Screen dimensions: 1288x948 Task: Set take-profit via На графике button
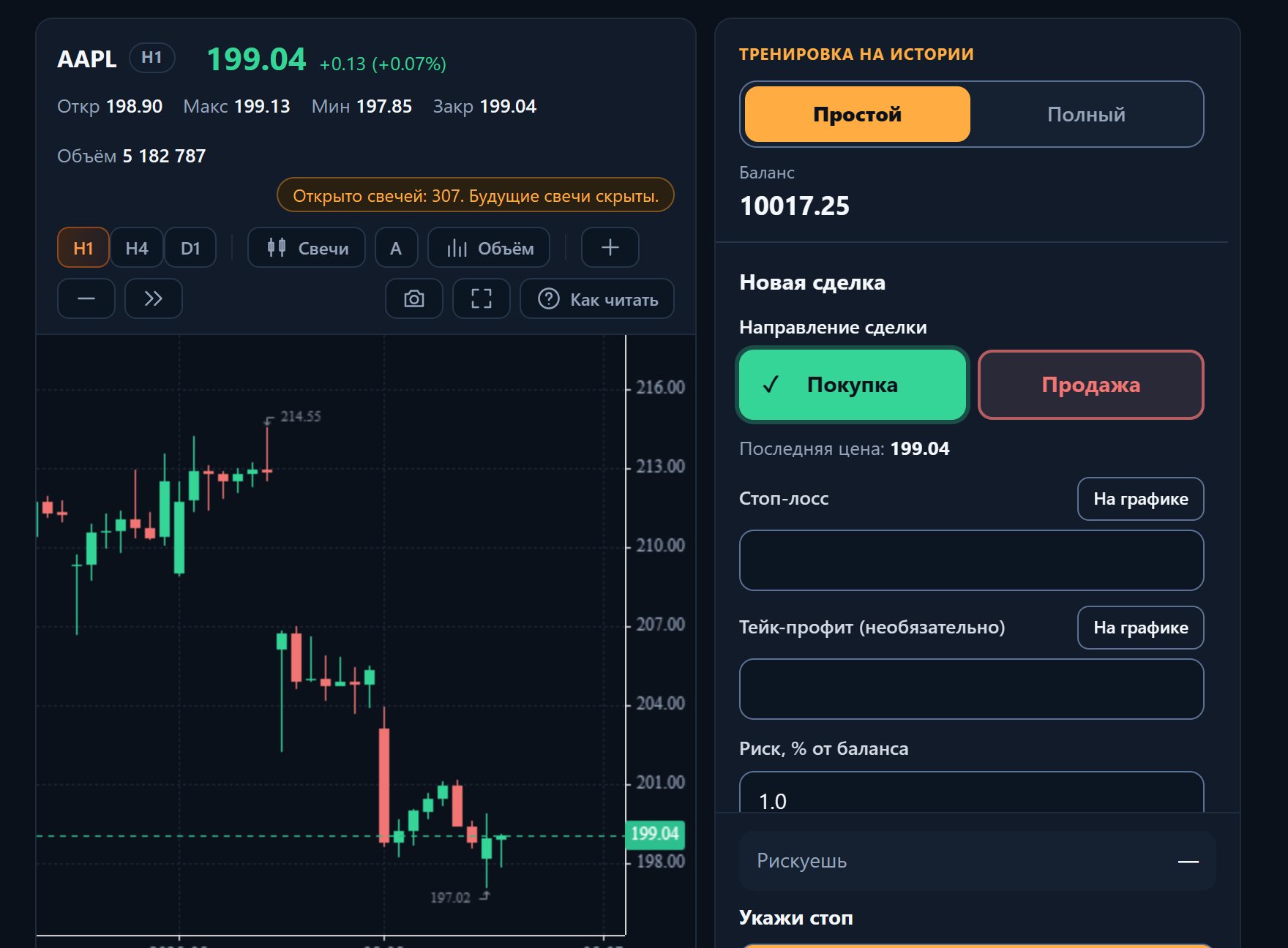pyautogui.click(x=1141, y=628)
